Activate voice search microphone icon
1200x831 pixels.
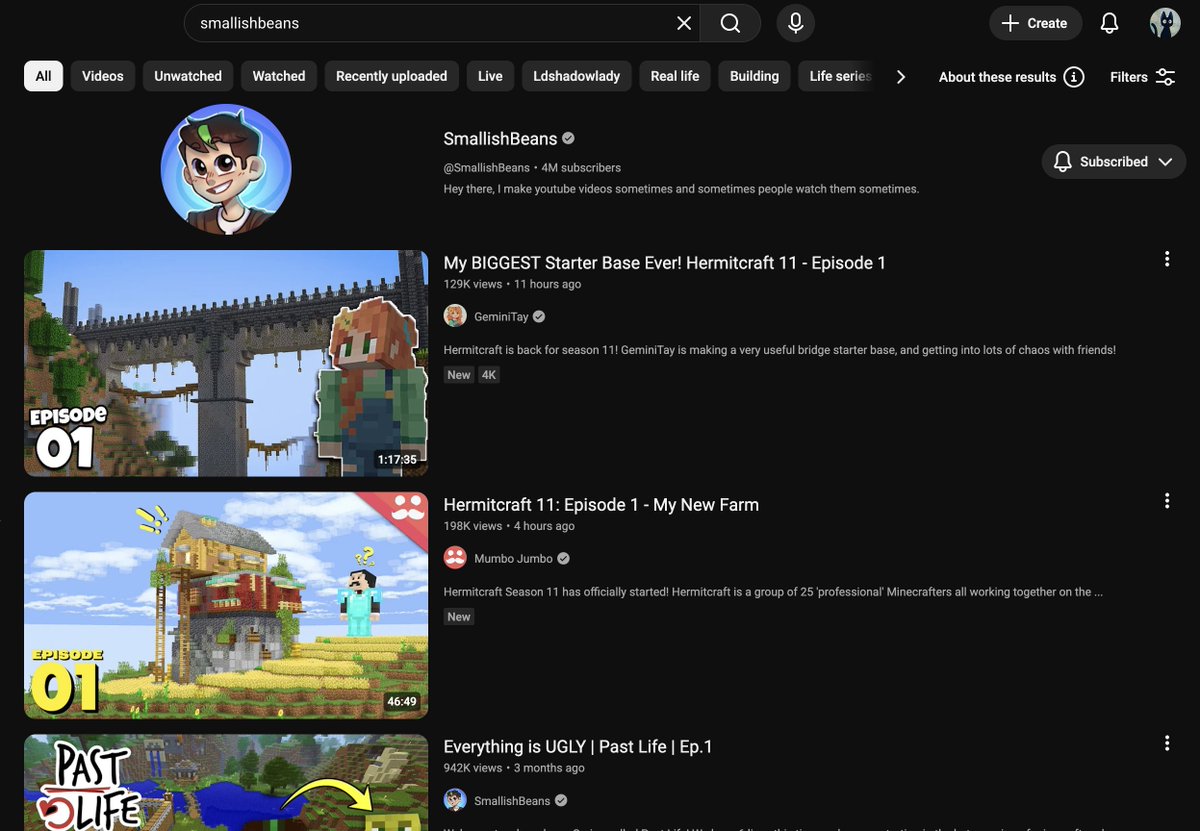pos(796,23)
